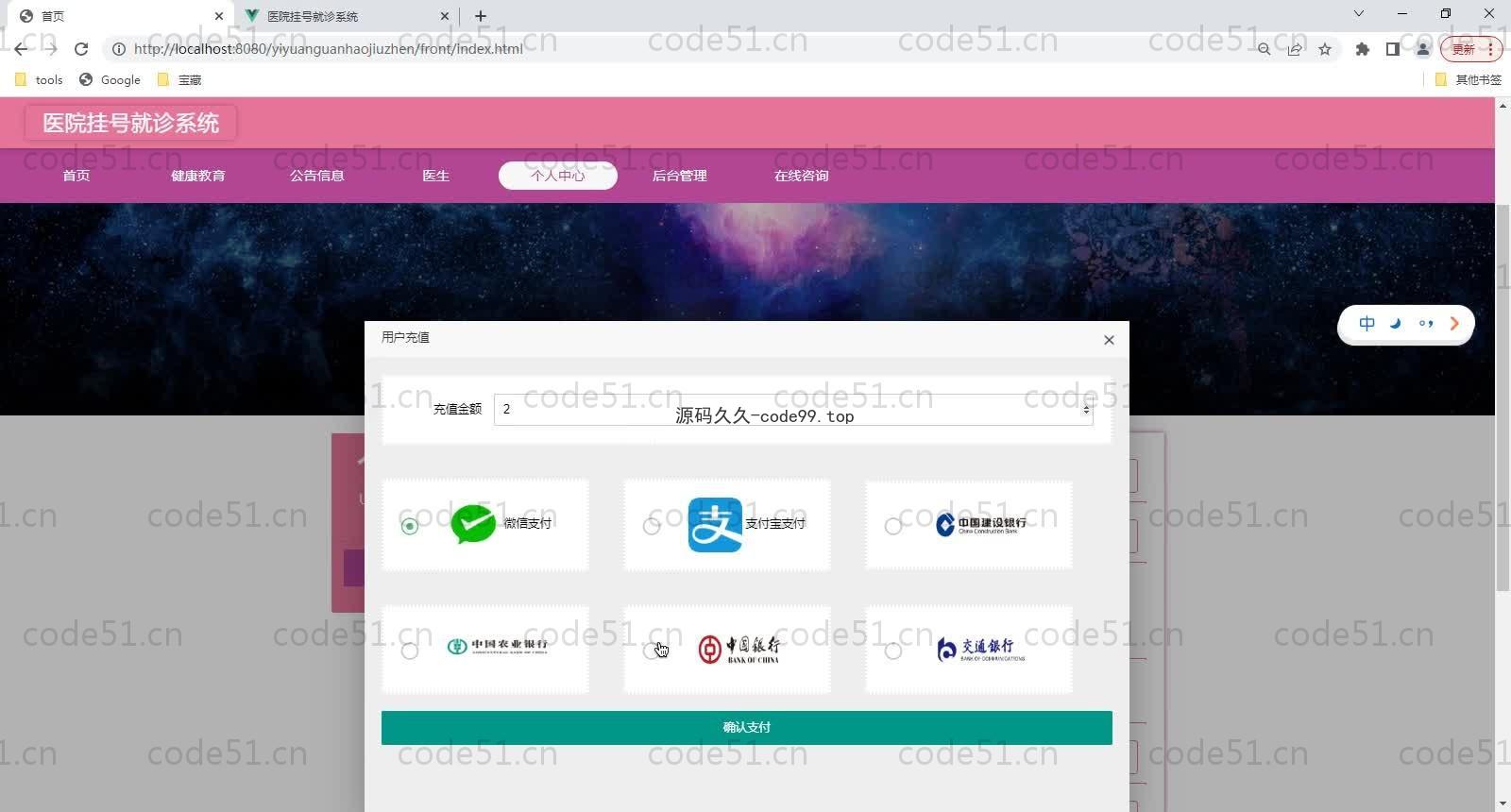The image size is (1511, 812).
Task: Close the 首页 browser tab
Action: [218, 16]
